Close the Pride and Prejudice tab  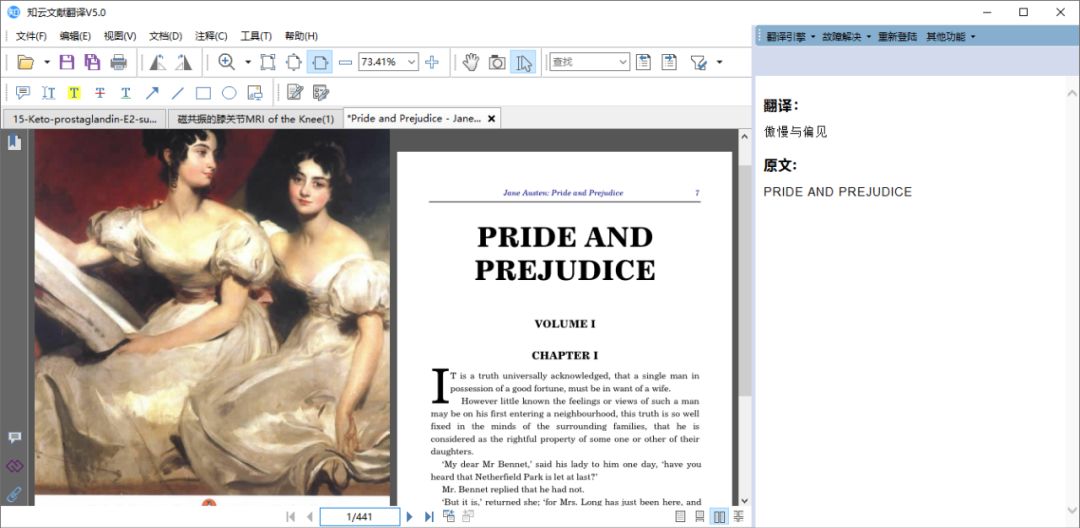(x=491, y=118)
